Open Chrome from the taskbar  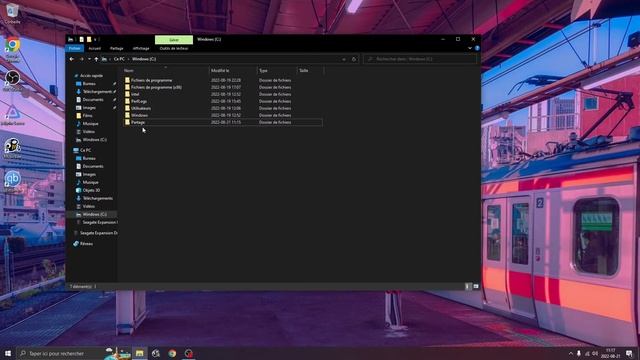pos(172,353)
